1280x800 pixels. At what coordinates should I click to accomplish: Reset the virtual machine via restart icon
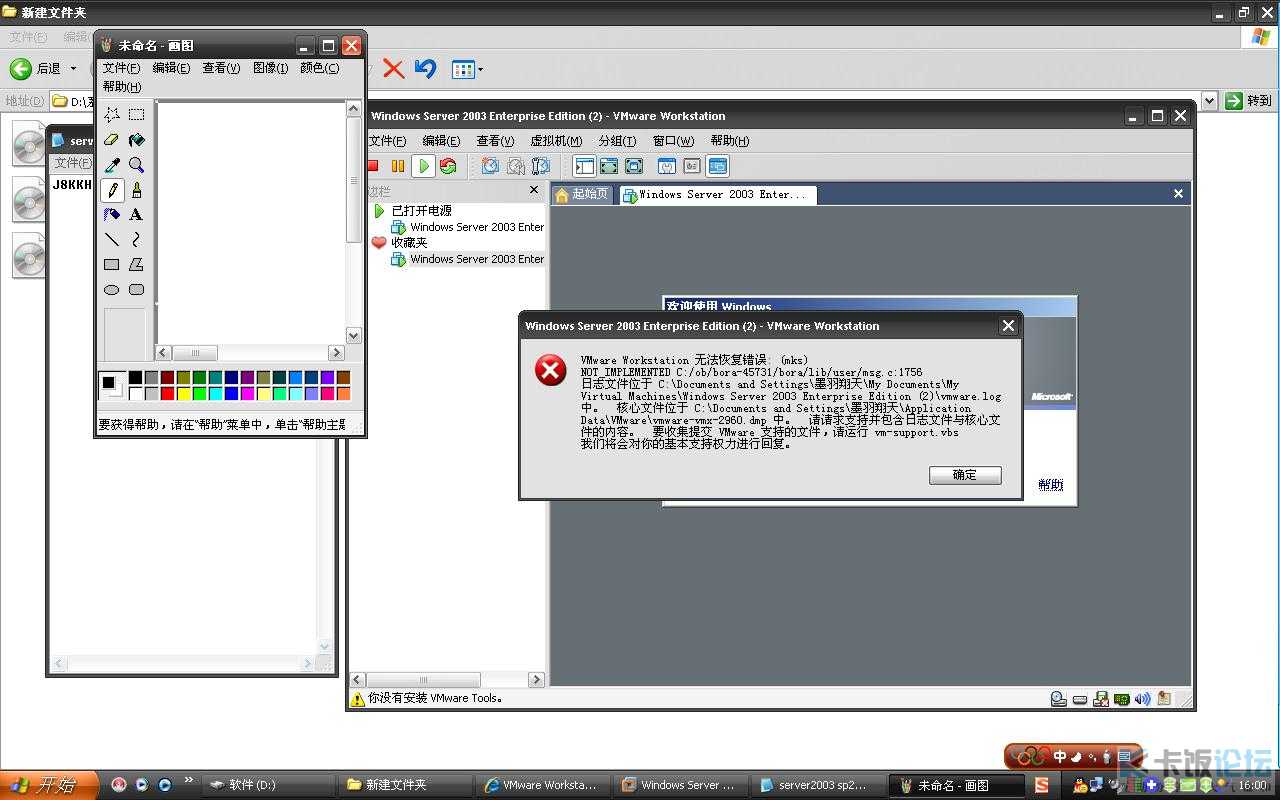point(448,166)
